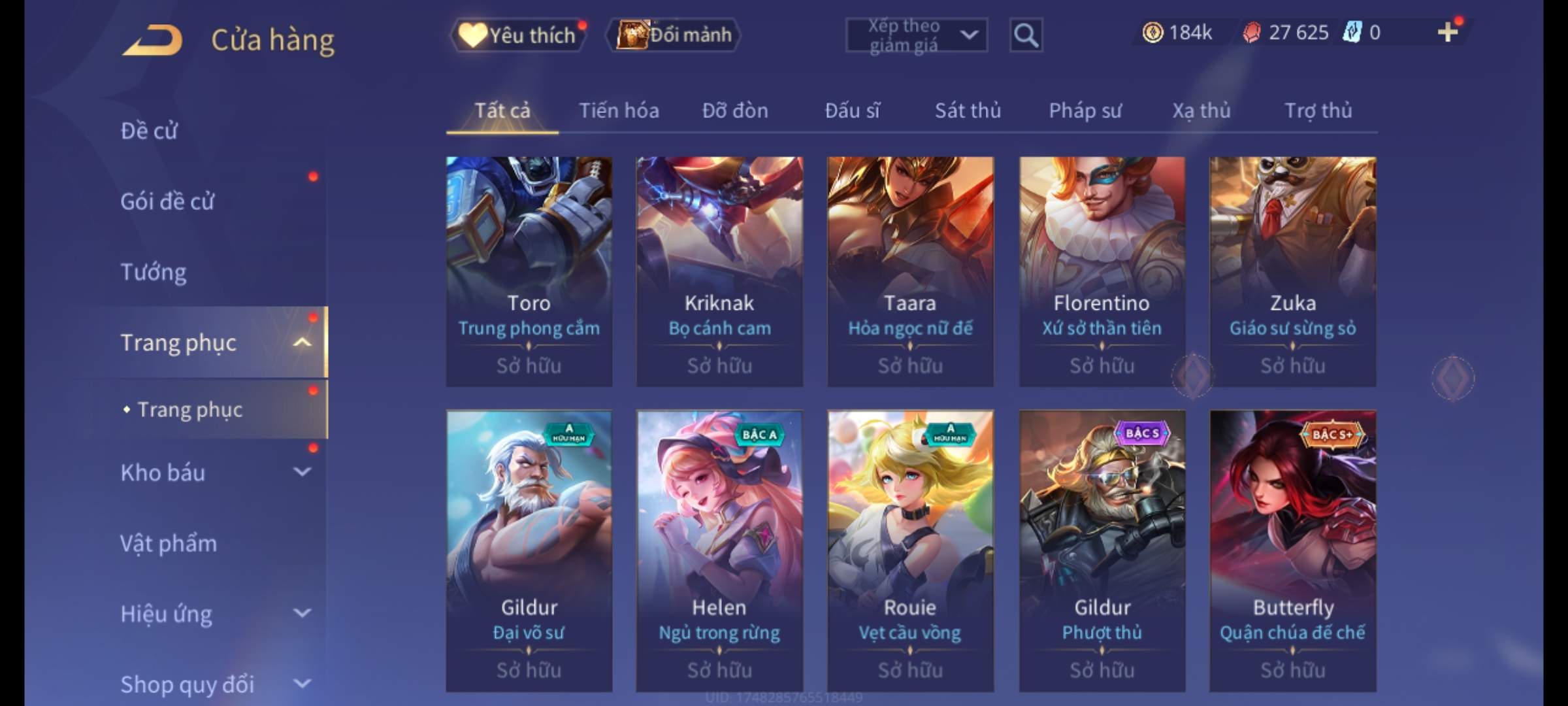Screen dimensions: 1568x706
Task: Tap the golden back arrow icon
Action: (152, 41)
